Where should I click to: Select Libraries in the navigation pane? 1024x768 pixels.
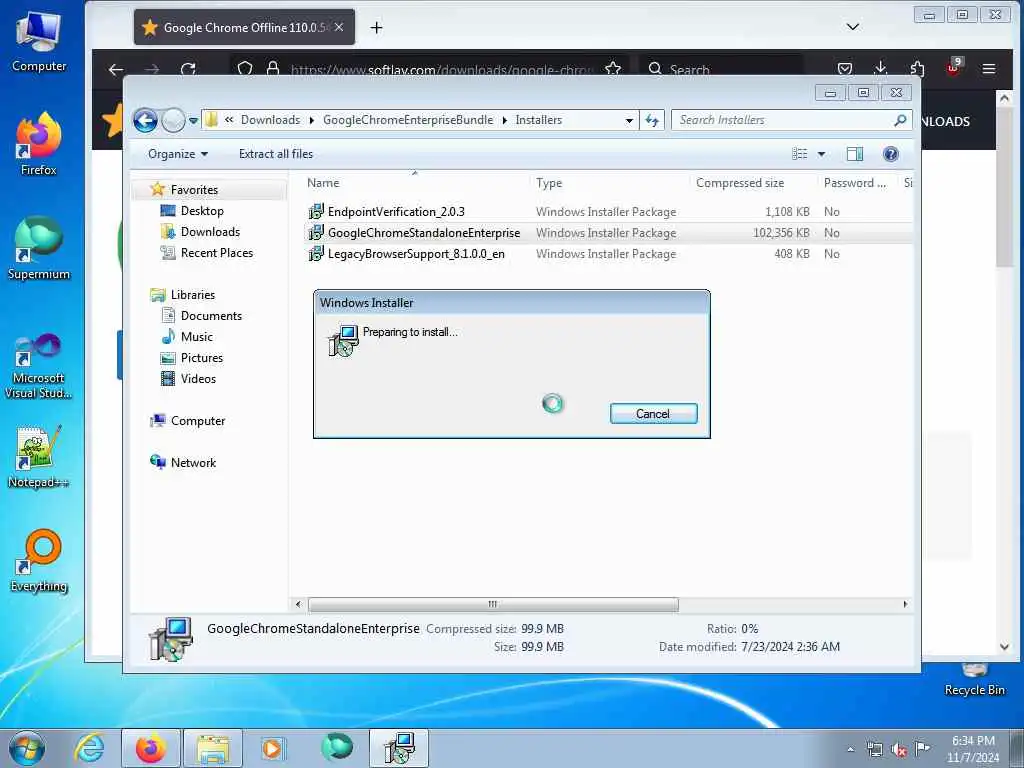click(193, 295)
